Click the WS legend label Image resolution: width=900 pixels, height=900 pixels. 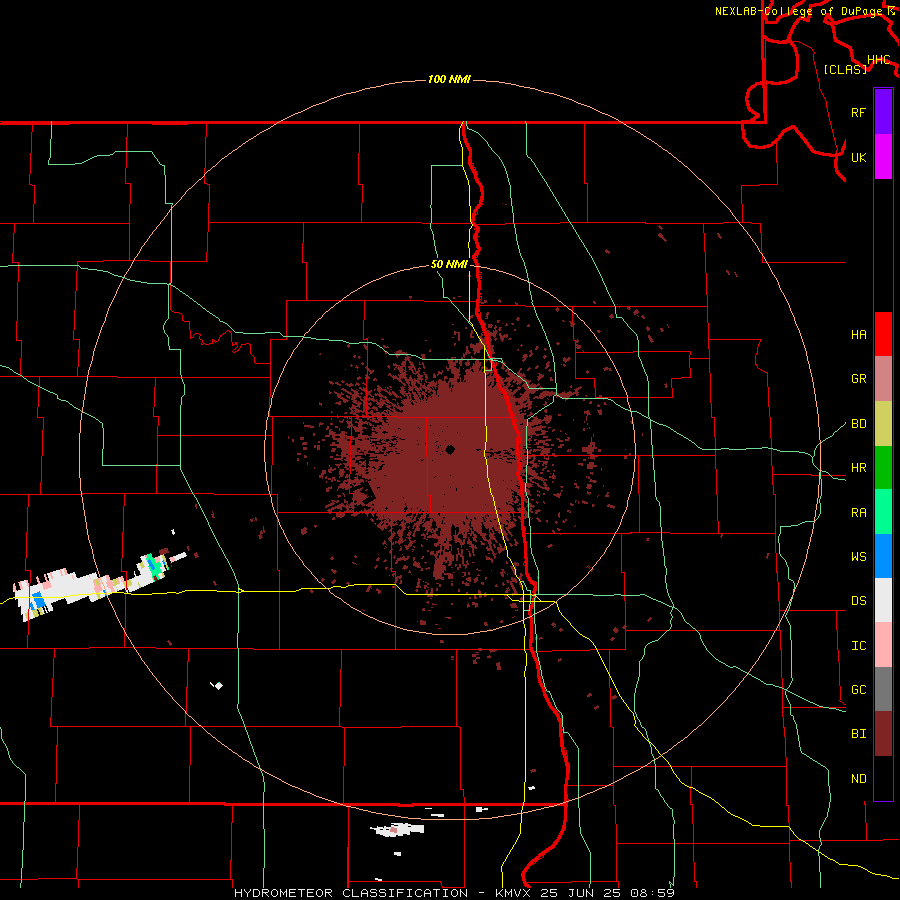[x=858, y=557]
